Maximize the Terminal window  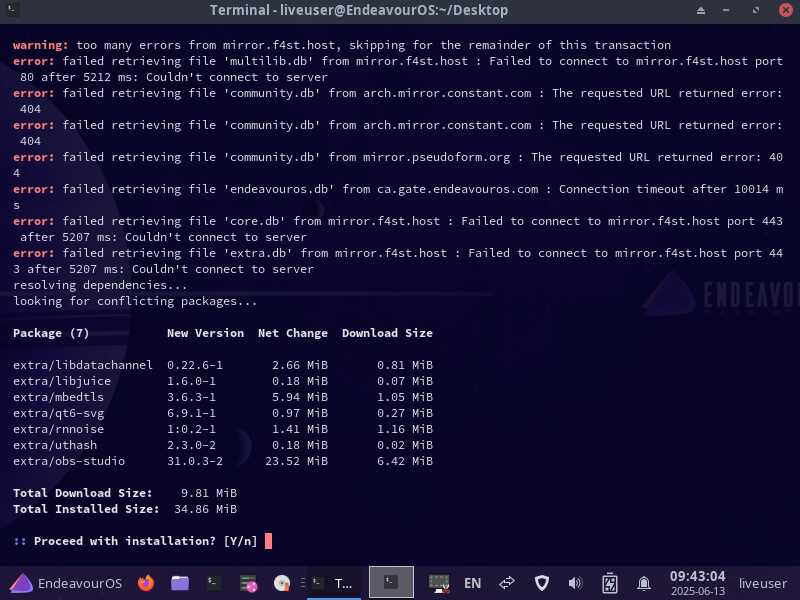pos(756,10)
